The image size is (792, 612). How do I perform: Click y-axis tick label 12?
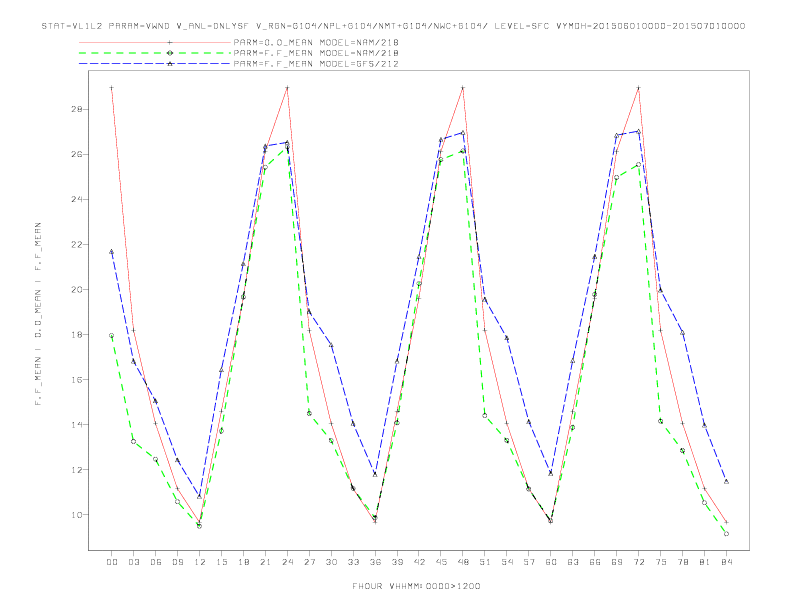click(75, 470)
